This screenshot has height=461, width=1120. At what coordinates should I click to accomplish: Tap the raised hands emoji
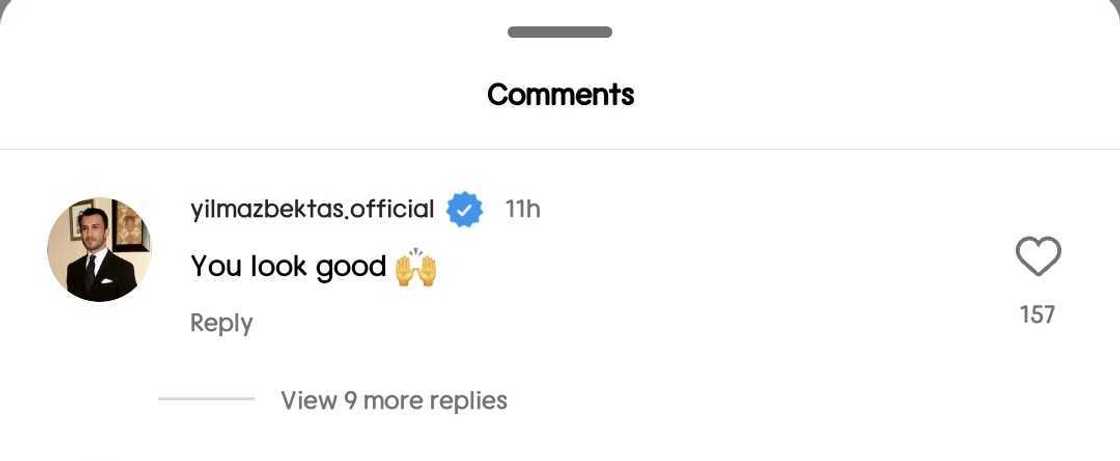click(x=416, y=267)
